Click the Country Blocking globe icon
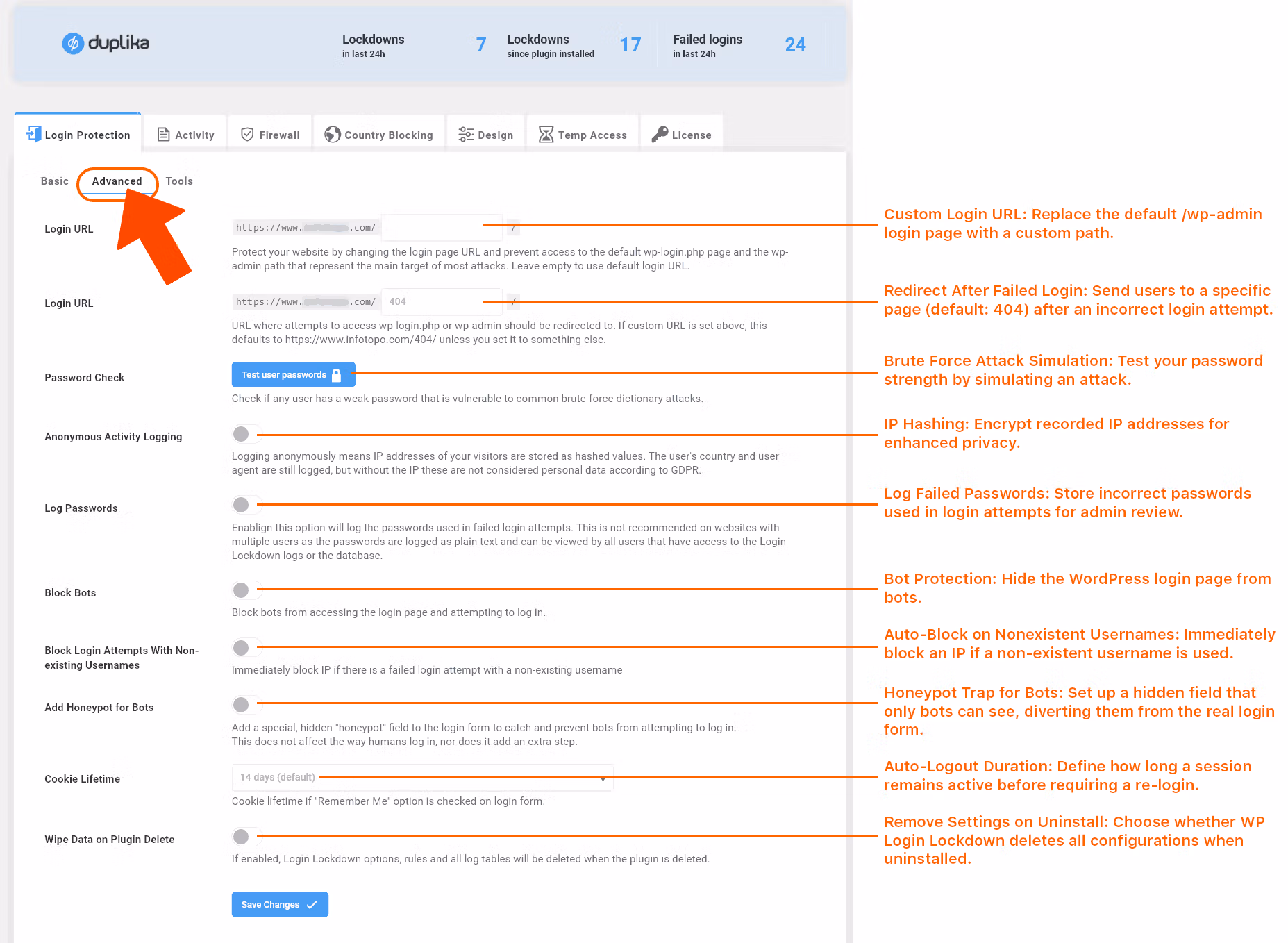The image size is (1288, 943). [x=333, y=134]
